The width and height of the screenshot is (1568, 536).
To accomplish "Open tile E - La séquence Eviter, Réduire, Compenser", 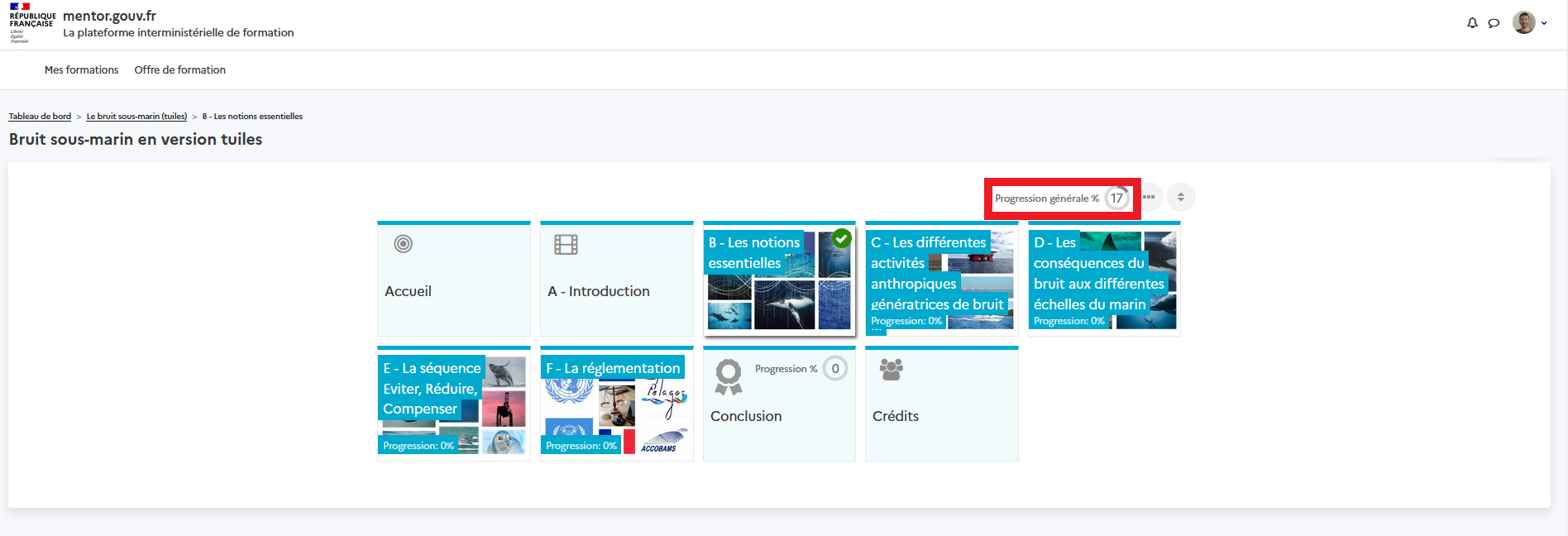I will (x=453, y=404).
